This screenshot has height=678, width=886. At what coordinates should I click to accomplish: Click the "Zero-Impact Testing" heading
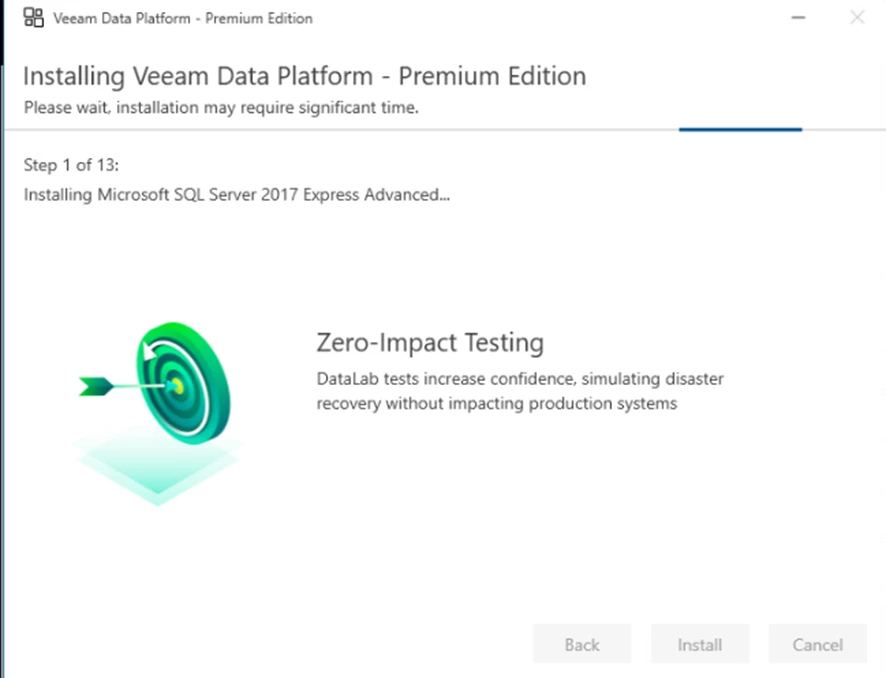pyautogui.click(x=430, y=343)
